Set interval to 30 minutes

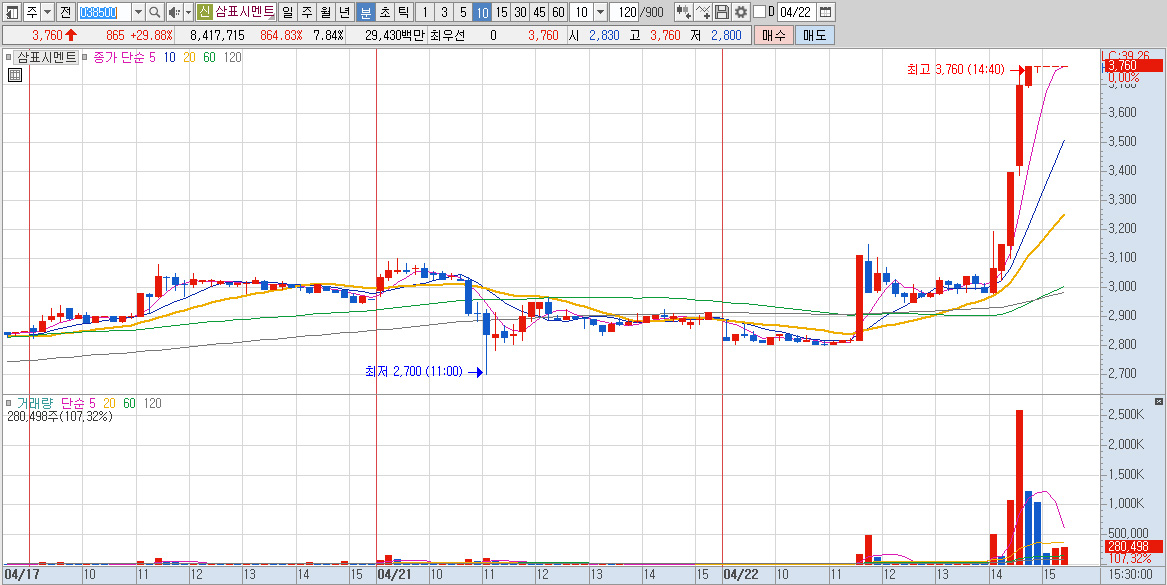coord(521,12)
